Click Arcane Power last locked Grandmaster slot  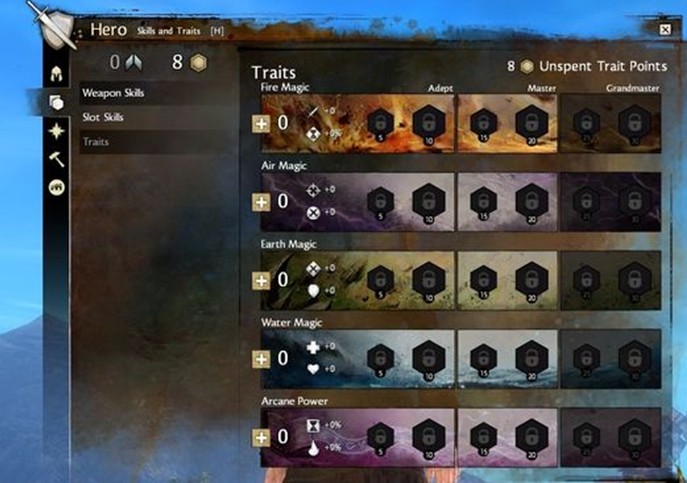pyautogui.click(x=635, y=438)
